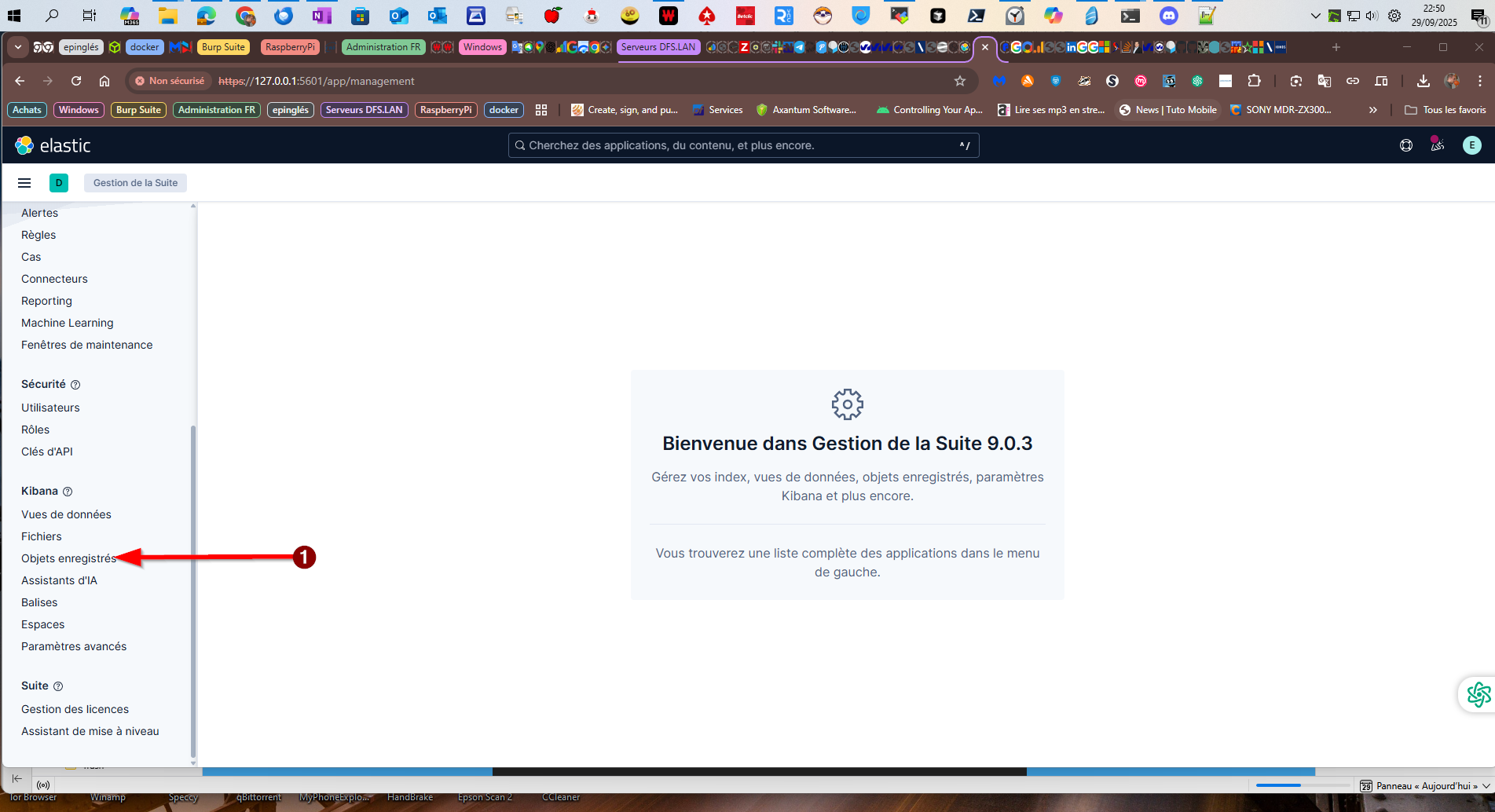Reload the page in the browser
The image size is (1495, 812).
(76, 81)
